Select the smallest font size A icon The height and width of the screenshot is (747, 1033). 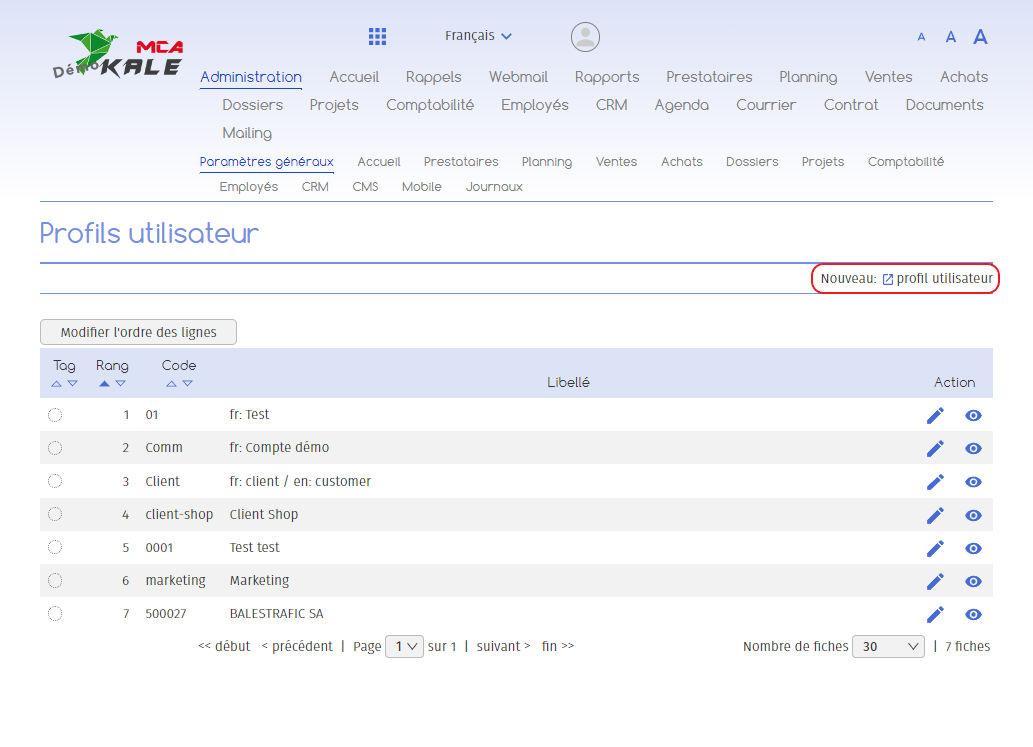click(x=921, y=37)
